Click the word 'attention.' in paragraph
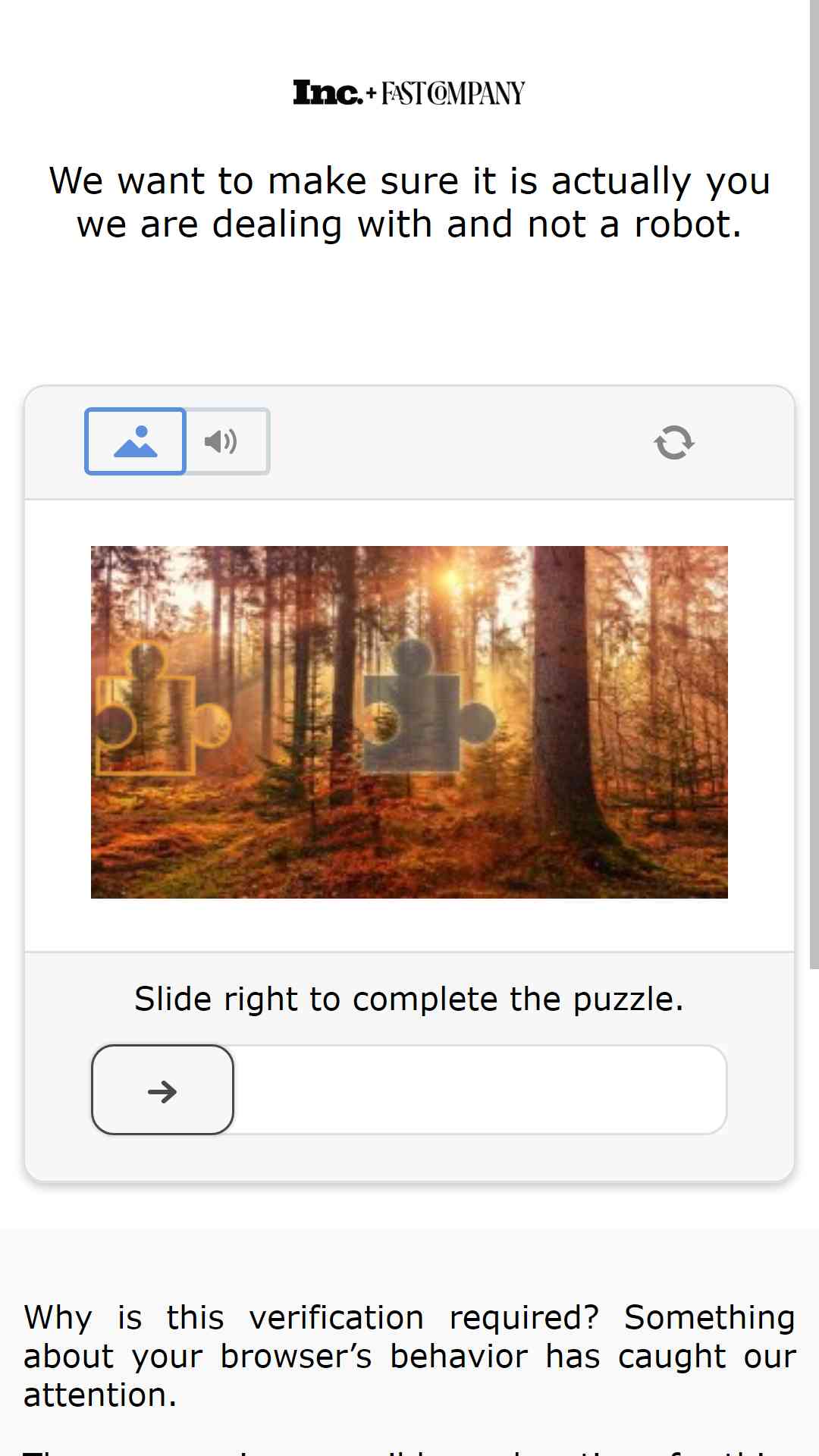The height and width of the screenshot is (1456, 819). point(100,1395)
